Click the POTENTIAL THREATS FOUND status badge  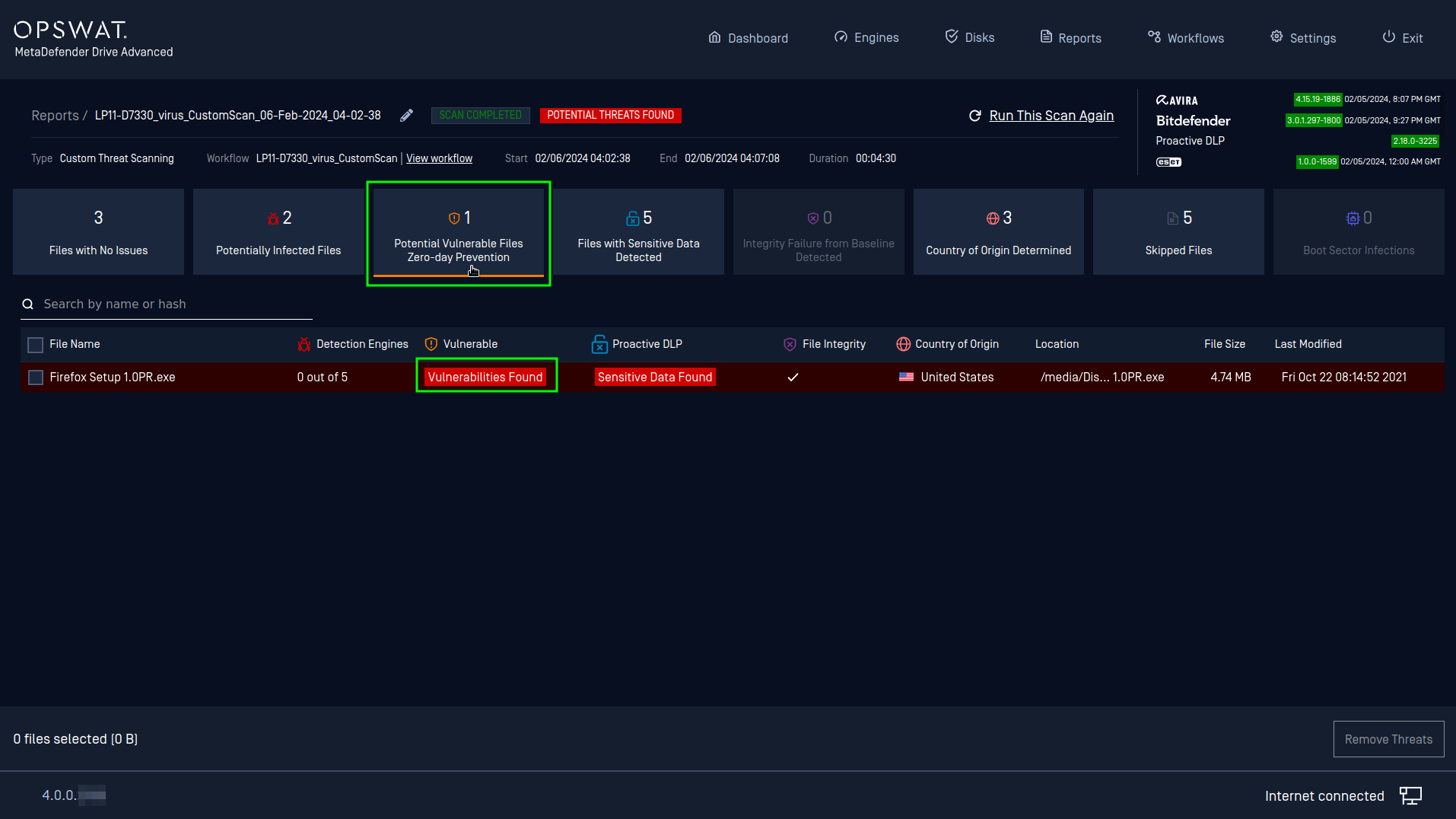pos(610,115)
